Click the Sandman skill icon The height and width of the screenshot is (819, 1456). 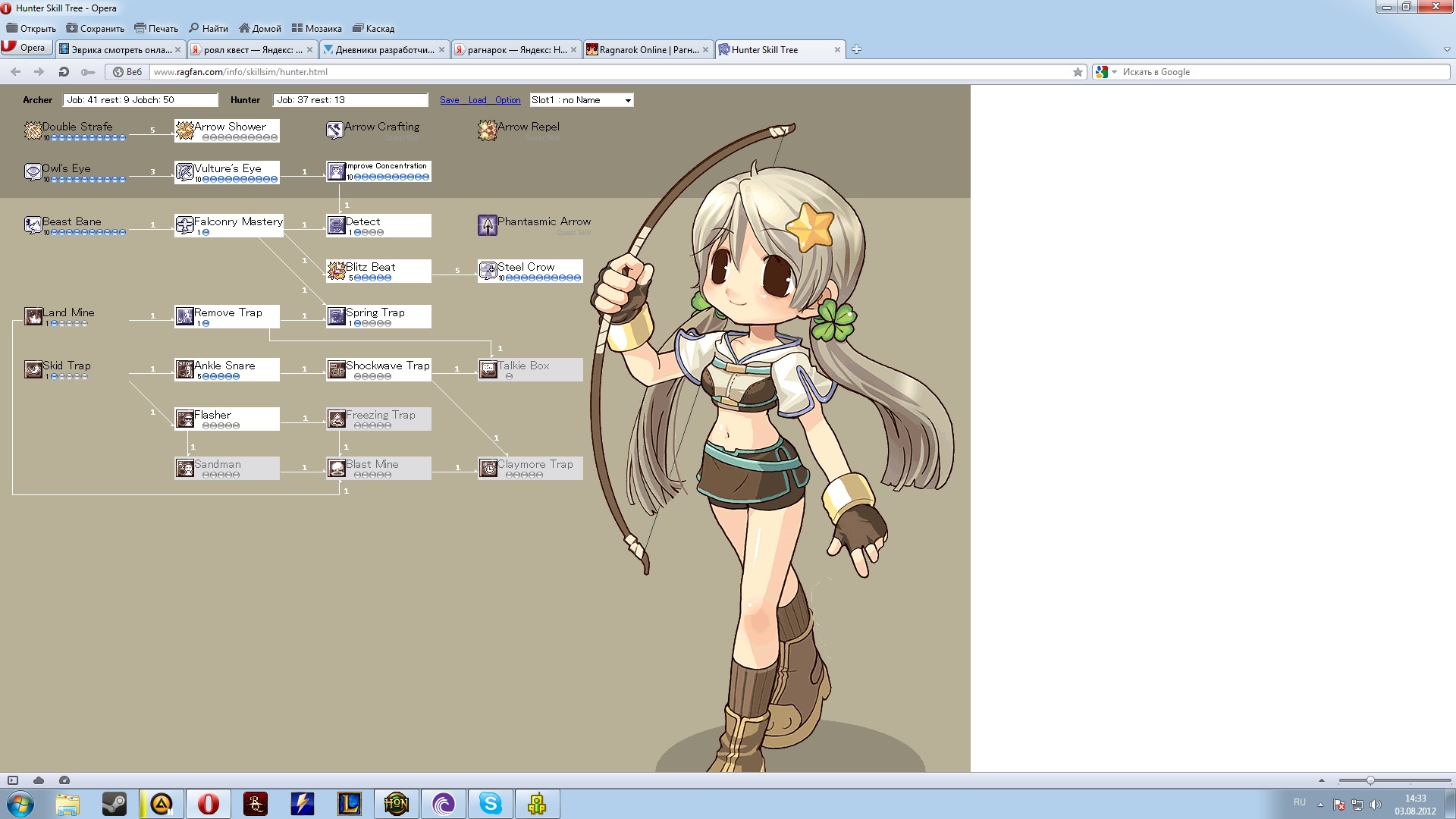pyautogui.click(x=184, y=468)
